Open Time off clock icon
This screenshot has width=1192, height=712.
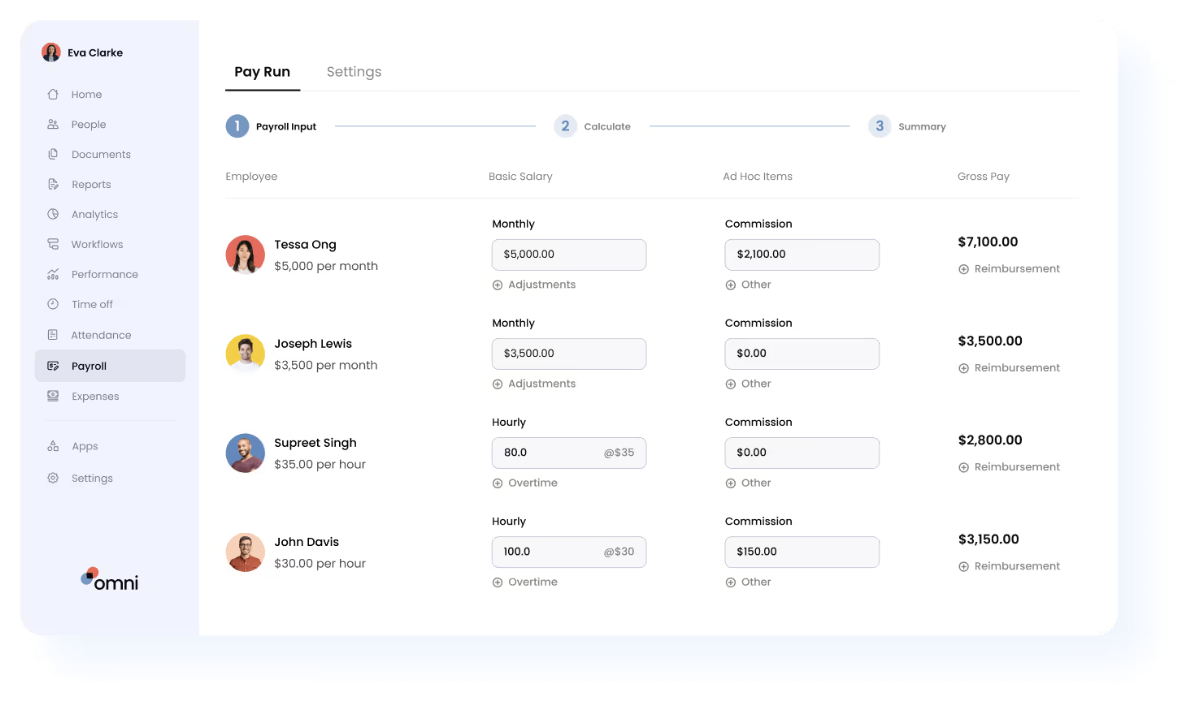[x=53, y=305]
